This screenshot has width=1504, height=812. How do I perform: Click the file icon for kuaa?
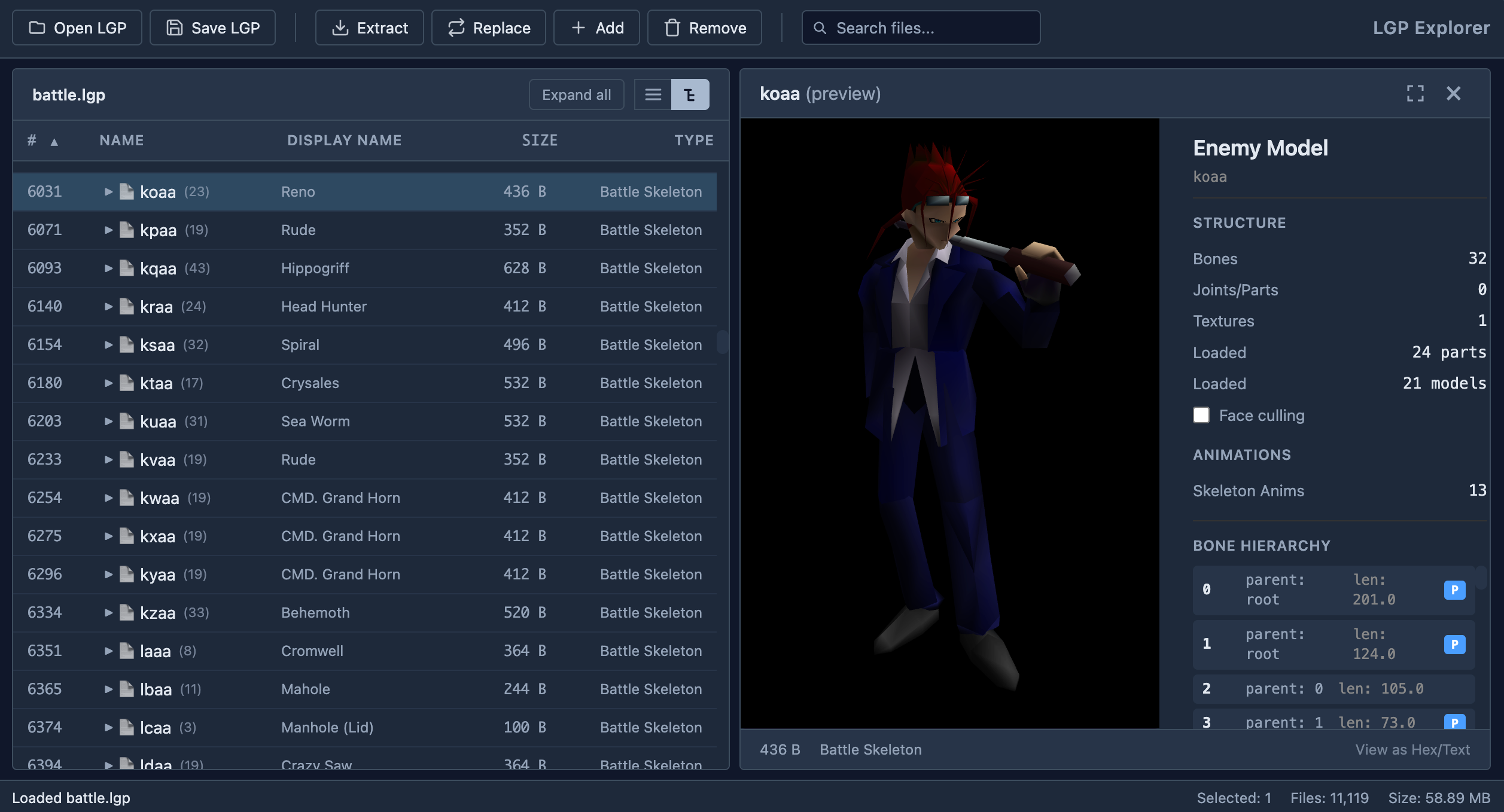pos(127,421)
